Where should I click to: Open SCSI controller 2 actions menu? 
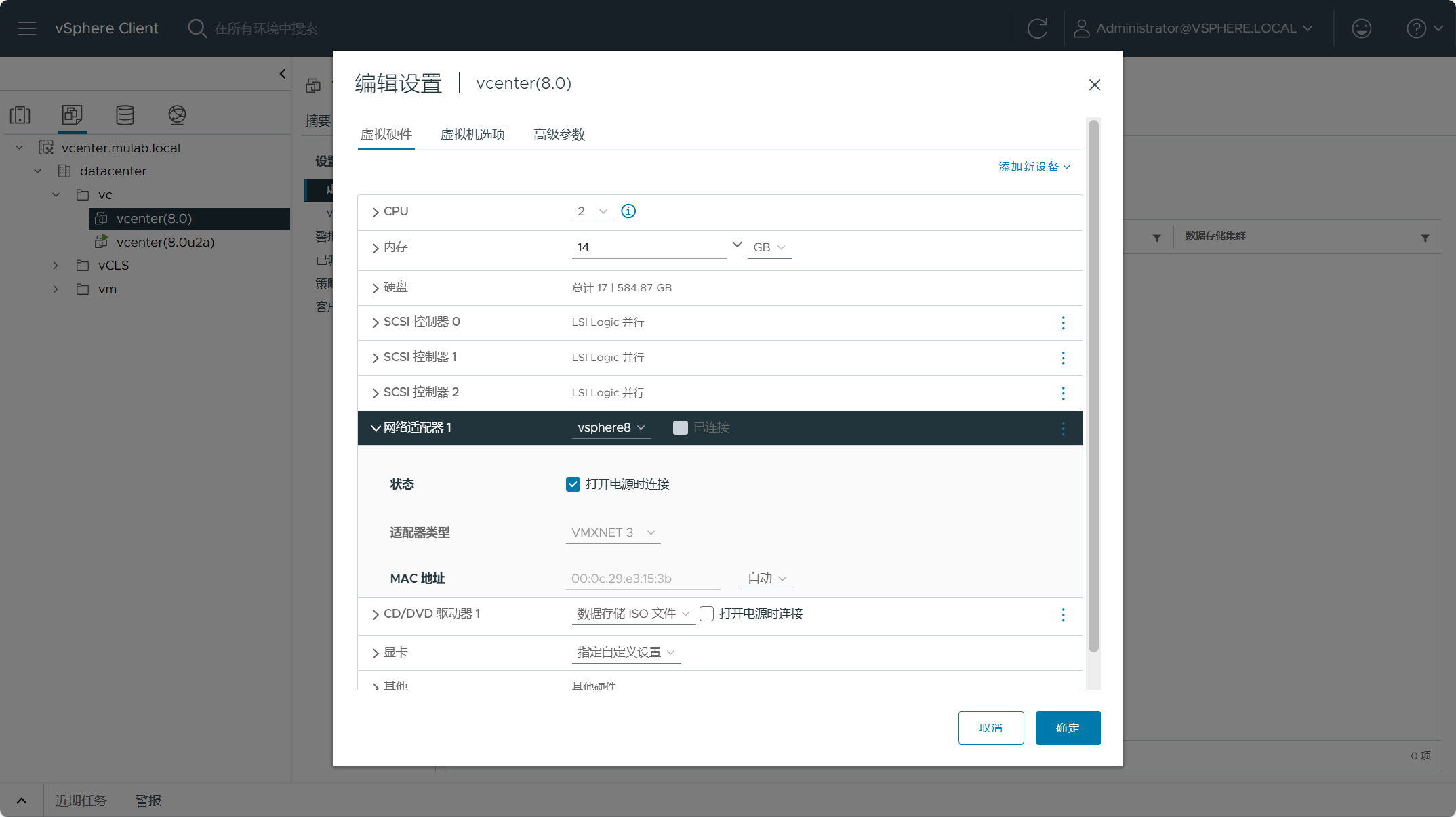(1063, 394)
